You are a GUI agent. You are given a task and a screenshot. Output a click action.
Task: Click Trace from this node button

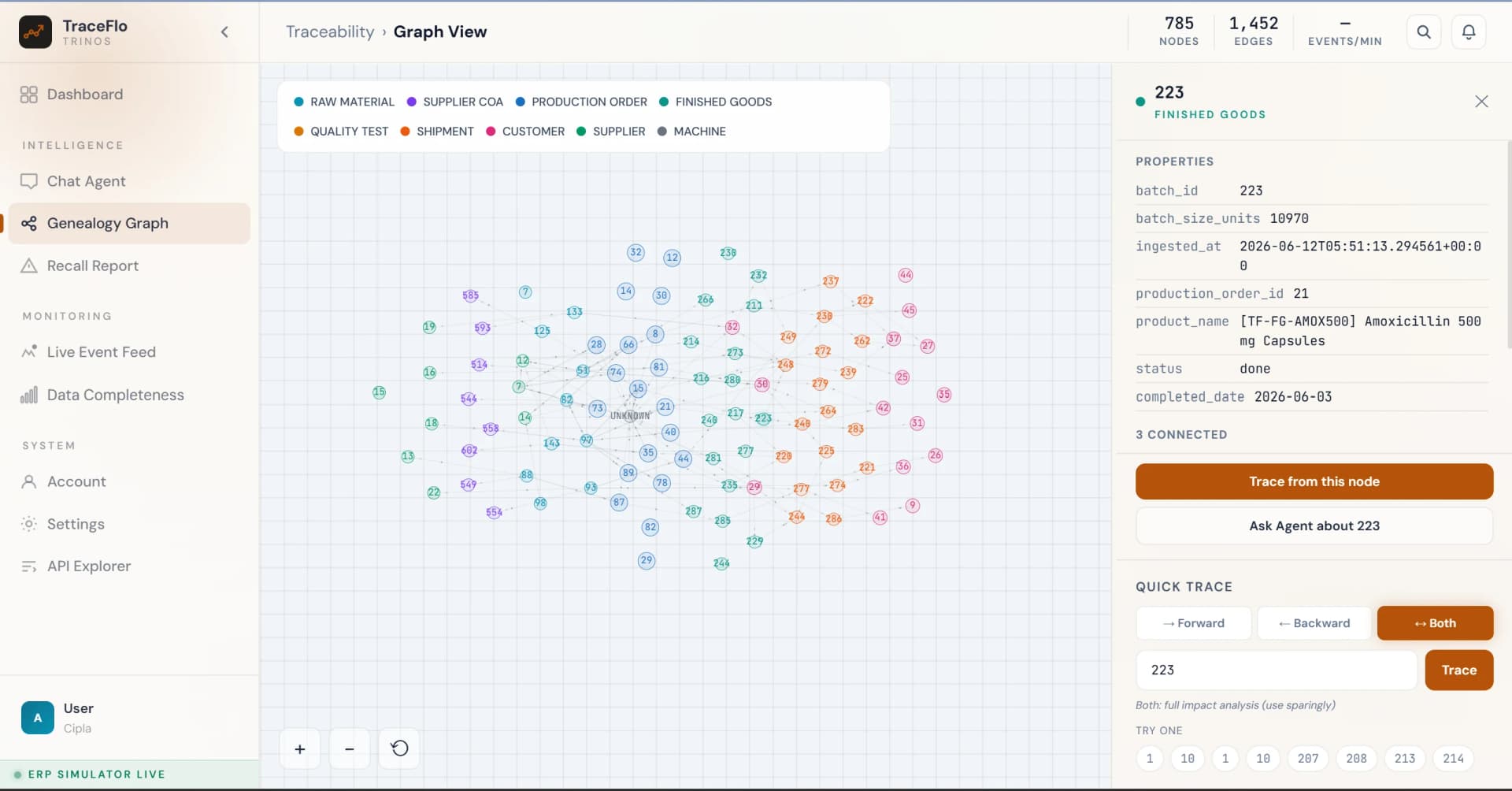[1314, 481]
